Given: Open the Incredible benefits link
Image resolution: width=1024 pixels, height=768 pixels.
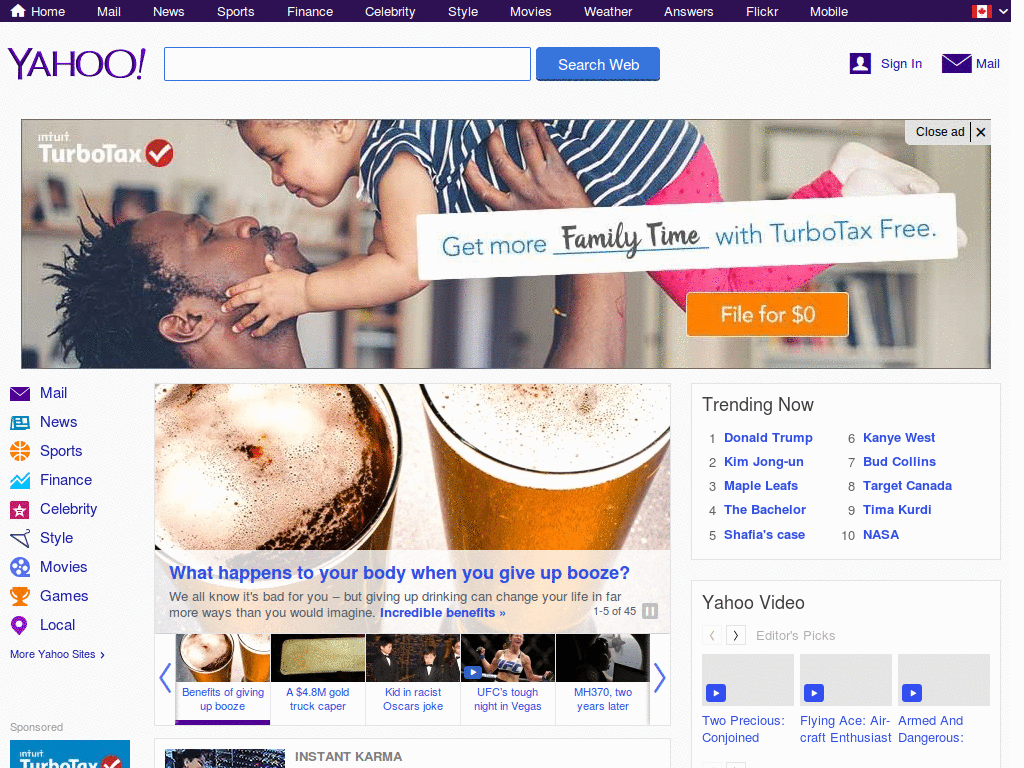Looking at the screenshot, I should click(x=443, y=613).
